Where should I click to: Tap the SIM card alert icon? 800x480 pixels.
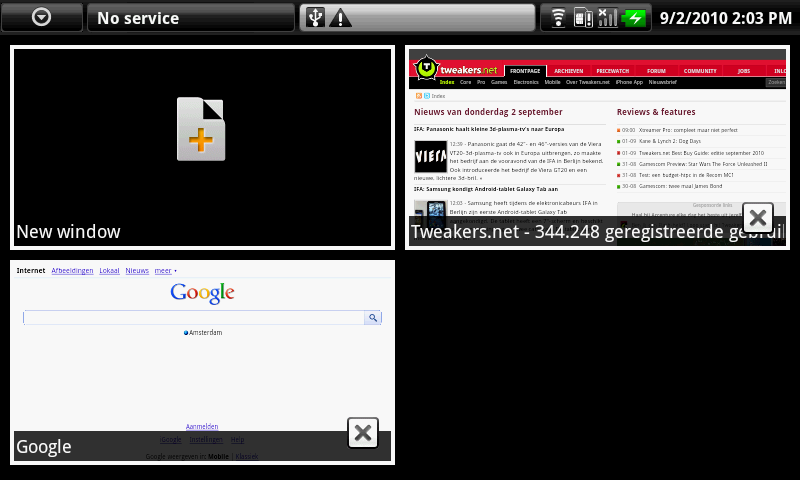tap(583, 18)
